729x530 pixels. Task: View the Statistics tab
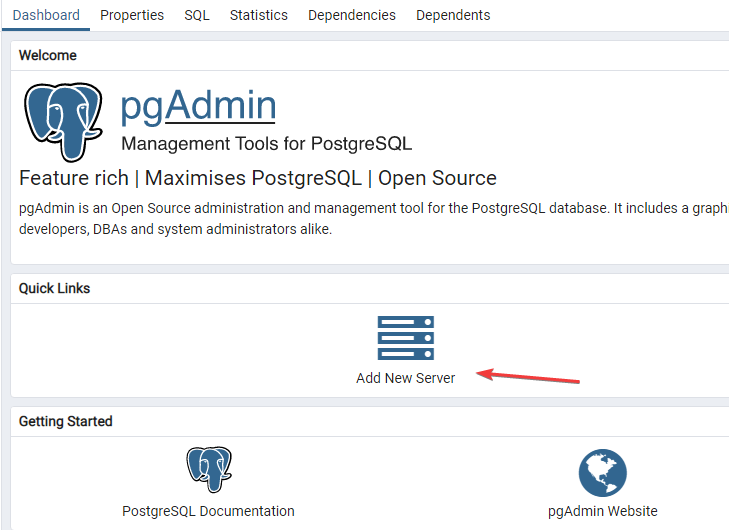pos(258,15)
